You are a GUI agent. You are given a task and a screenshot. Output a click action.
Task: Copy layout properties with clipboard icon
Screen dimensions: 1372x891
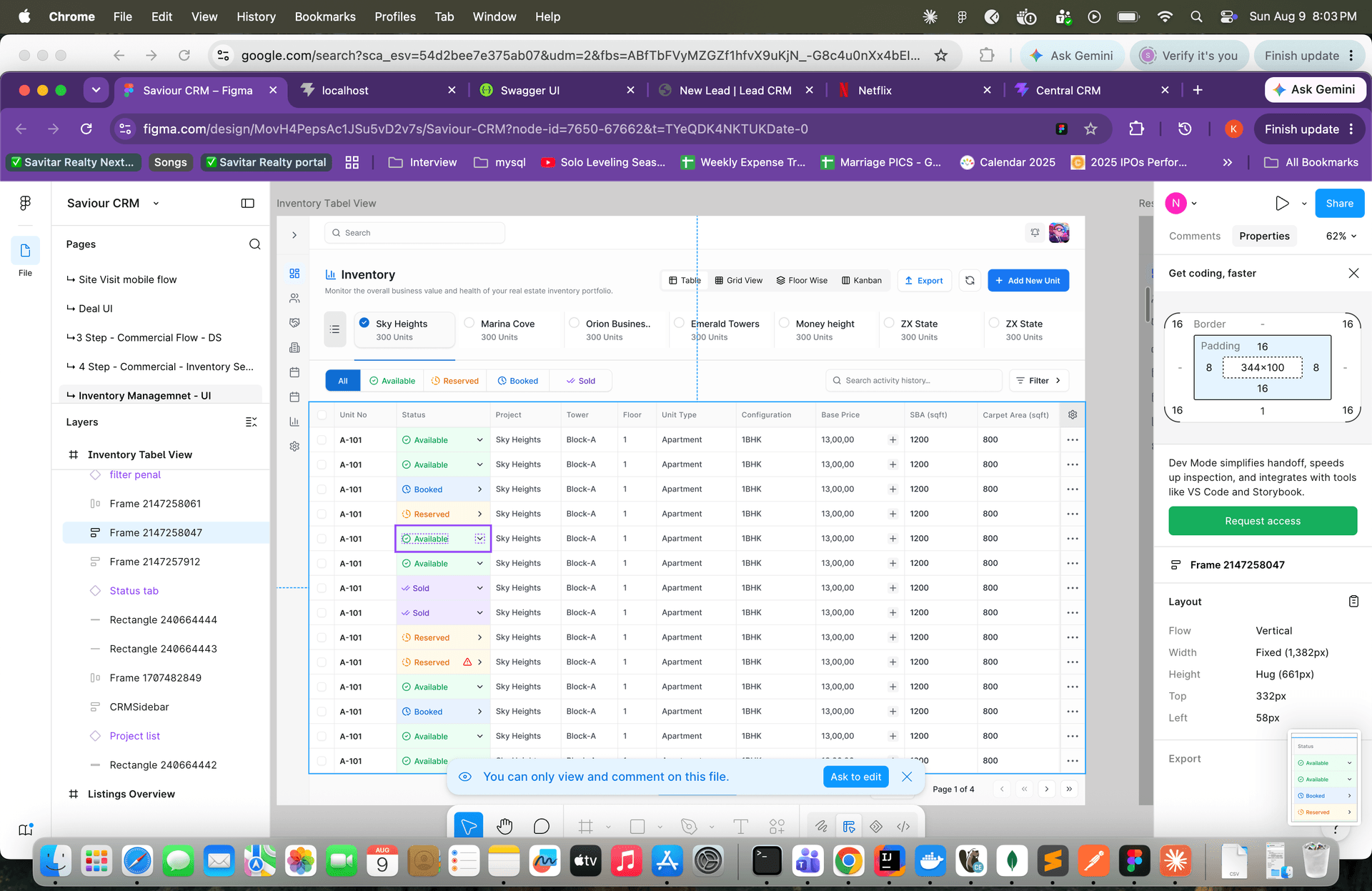coord(1353,602)
